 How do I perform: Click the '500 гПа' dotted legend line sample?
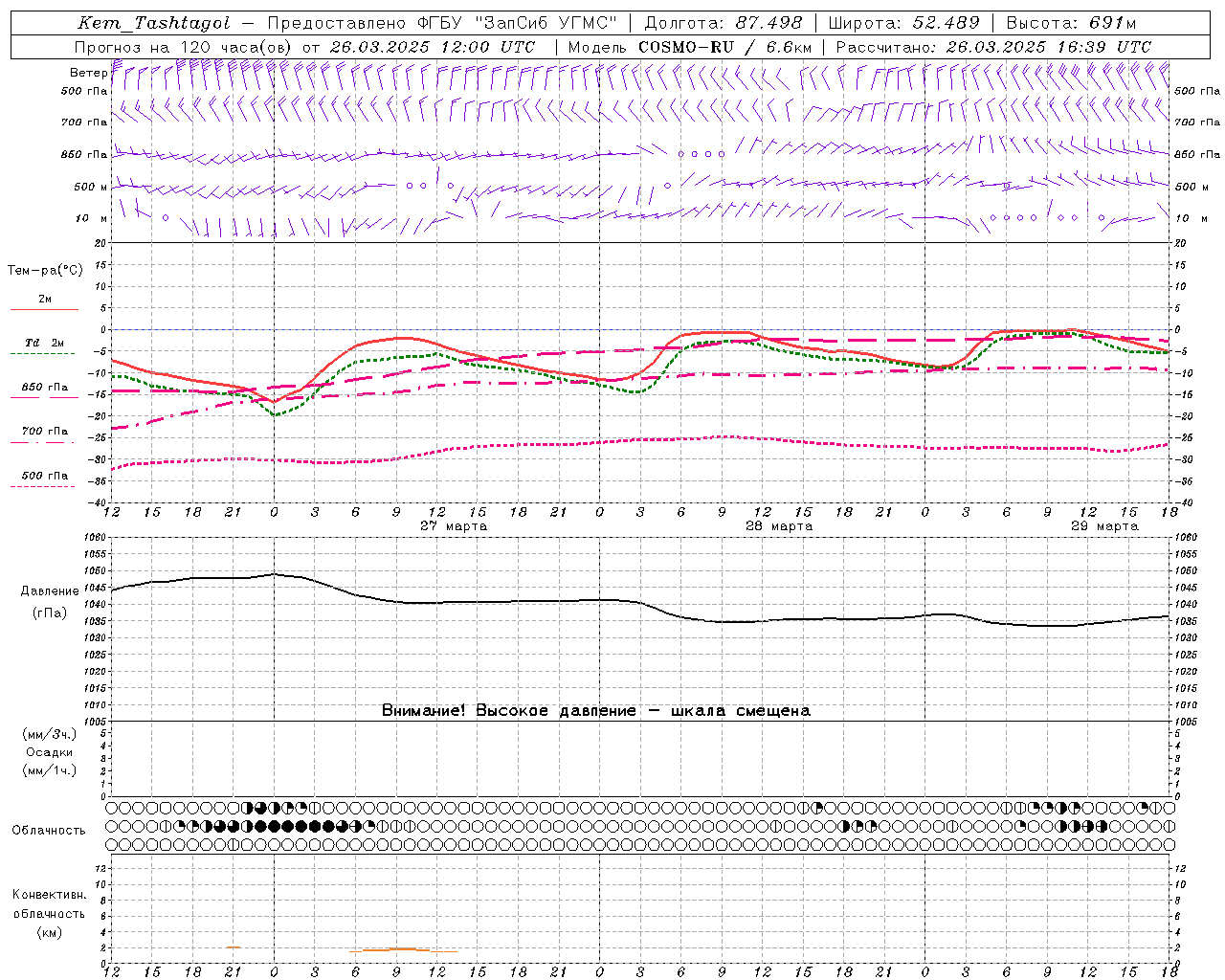43,486
